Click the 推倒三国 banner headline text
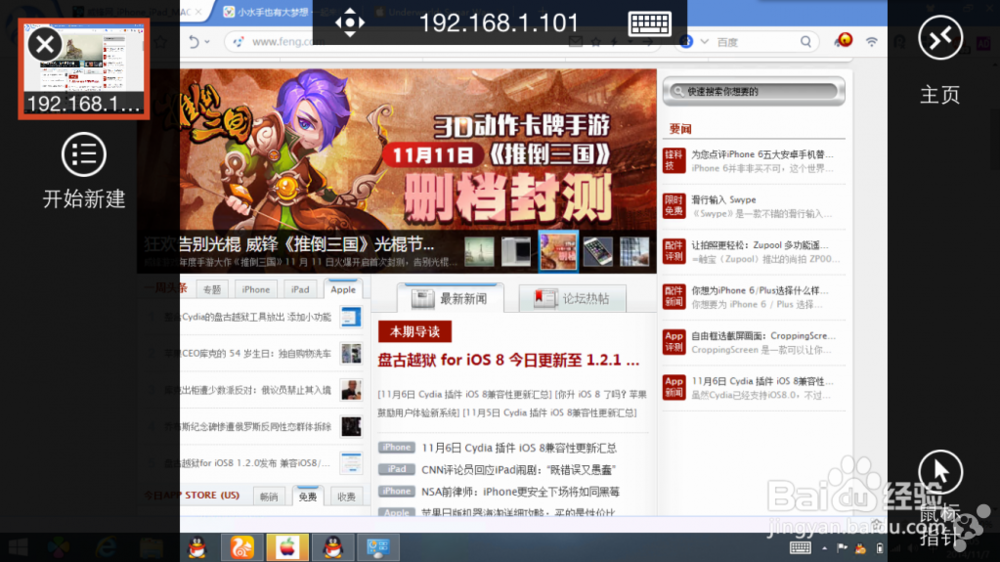 point(305,244)
